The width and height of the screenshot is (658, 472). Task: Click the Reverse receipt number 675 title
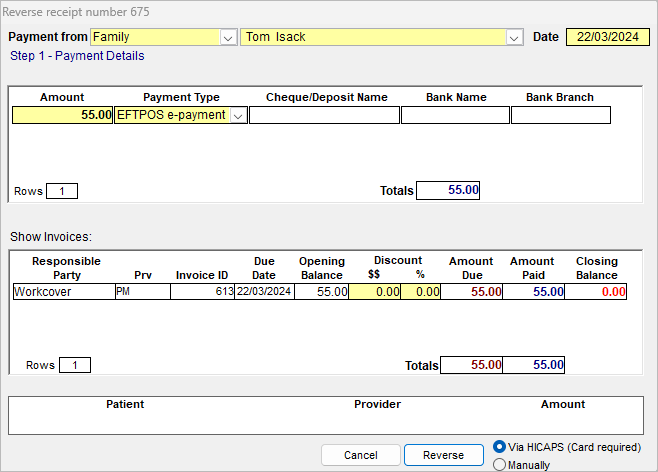click(76, 12)
